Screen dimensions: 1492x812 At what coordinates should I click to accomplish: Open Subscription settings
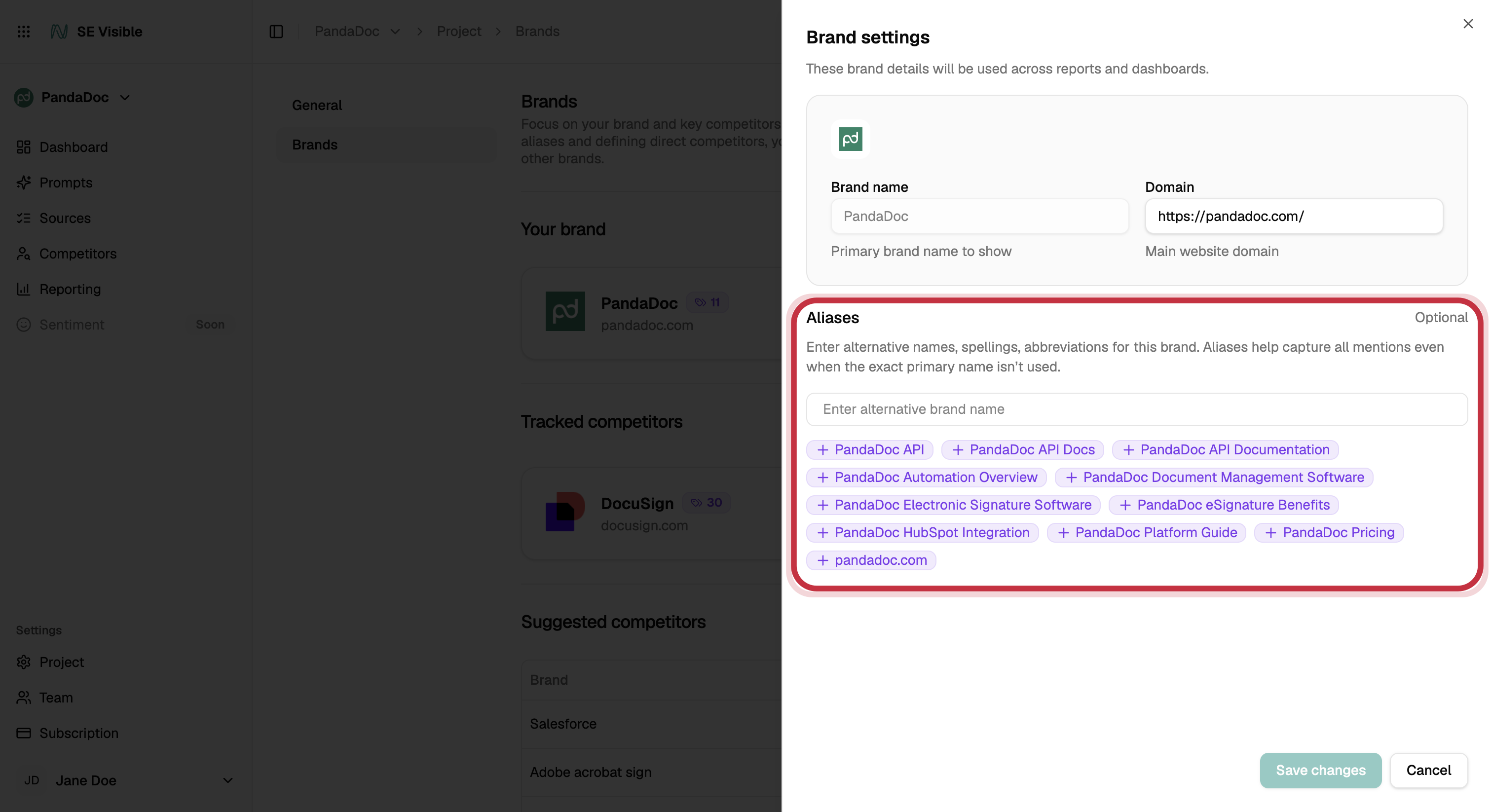(79, 733)
